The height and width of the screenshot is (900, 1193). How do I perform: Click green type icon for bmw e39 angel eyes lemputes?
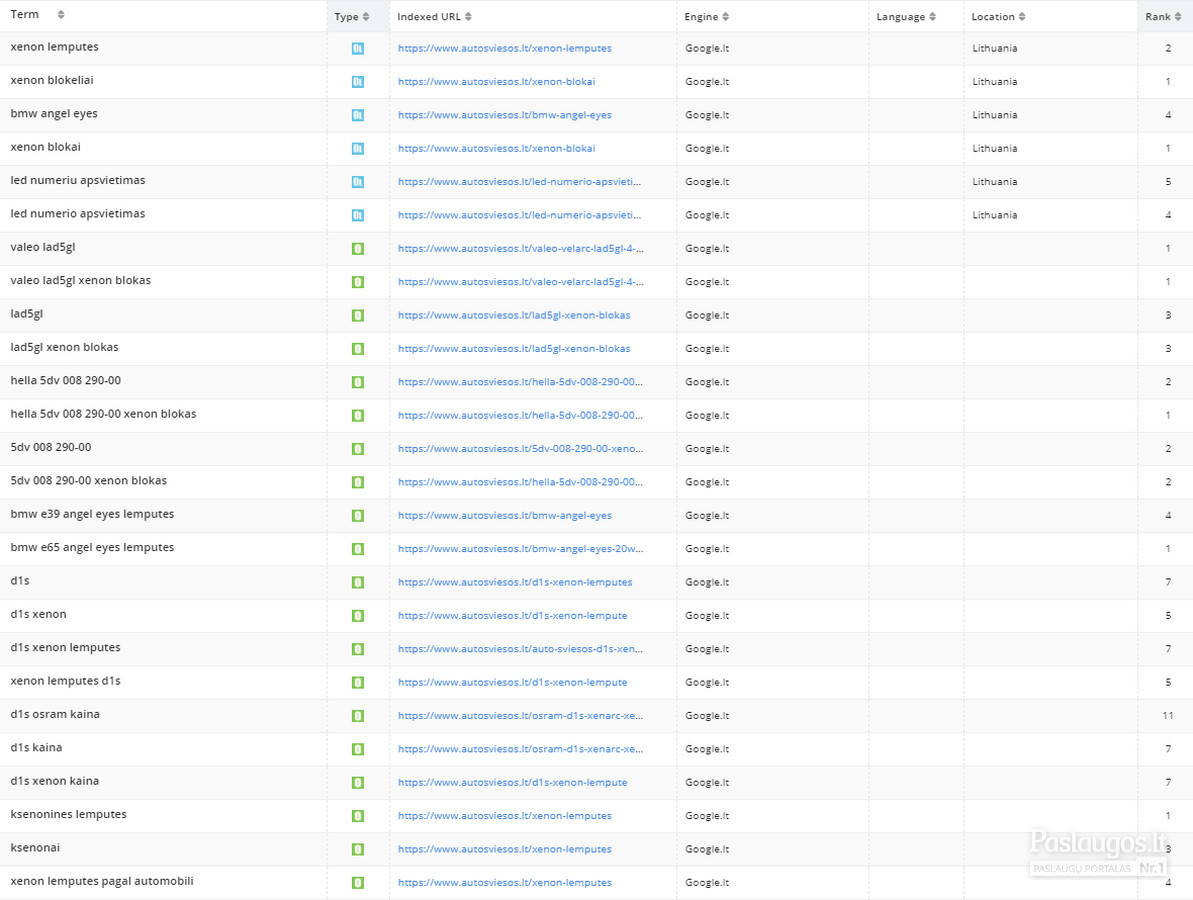tap(358, 516)
